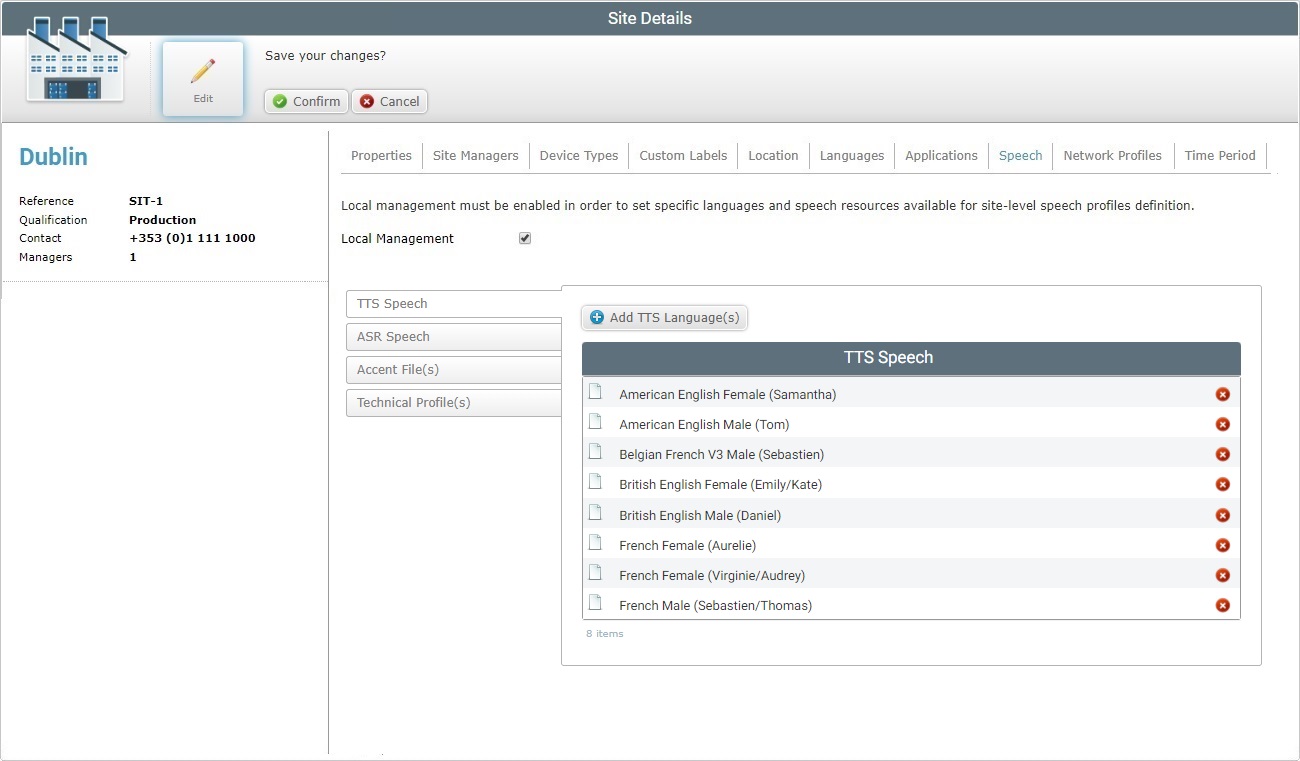This screenshot has width=1300, height=761.
Task: Remove Belgian French V3 Male (Sebastien)
Action: coord(1221,454)
